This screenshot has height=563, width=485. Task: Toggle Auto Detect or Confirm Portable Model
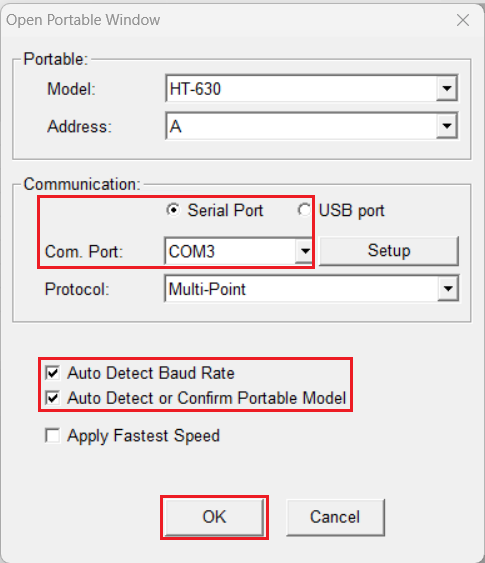pyautogui.click(x=52, y=398)
